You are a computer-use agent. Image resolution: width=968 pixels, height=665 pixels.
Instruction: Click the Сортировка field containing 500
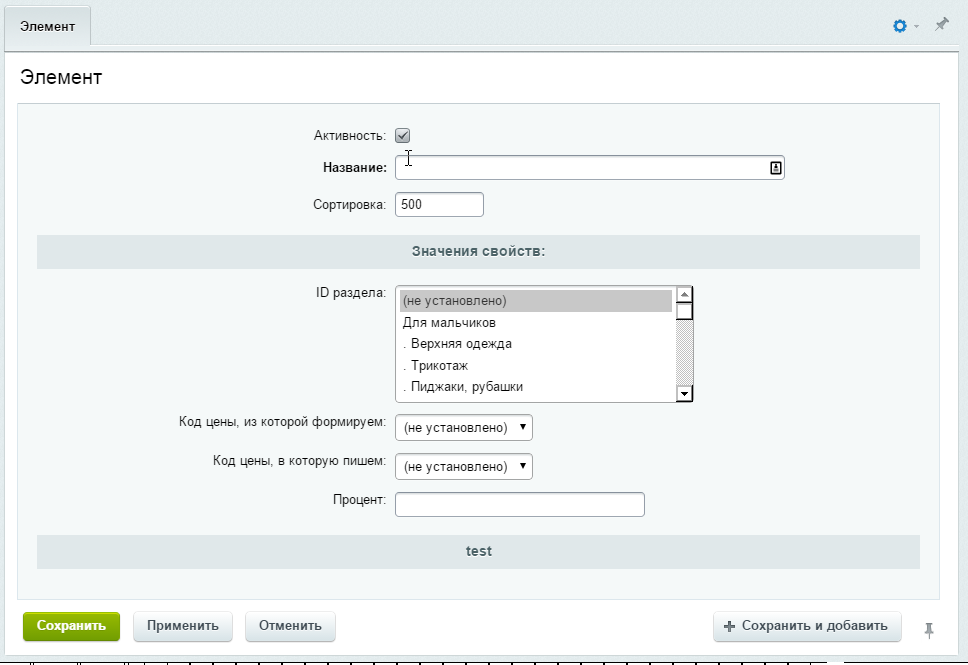pyautogui.click(x=439, y=205)
